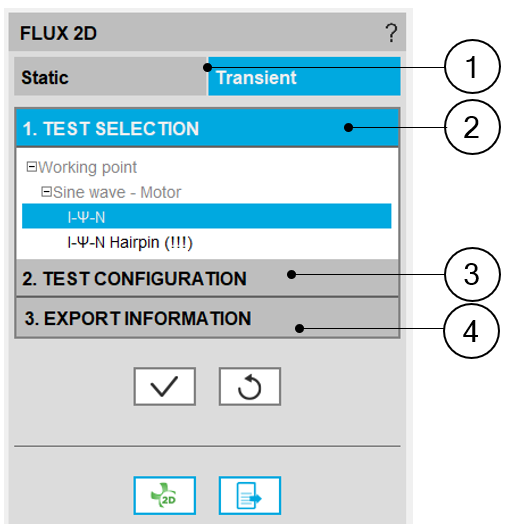The width and height of the screenshot is (509, 530).
Task: Click callout circle number 2
Action: coord(471,127)
